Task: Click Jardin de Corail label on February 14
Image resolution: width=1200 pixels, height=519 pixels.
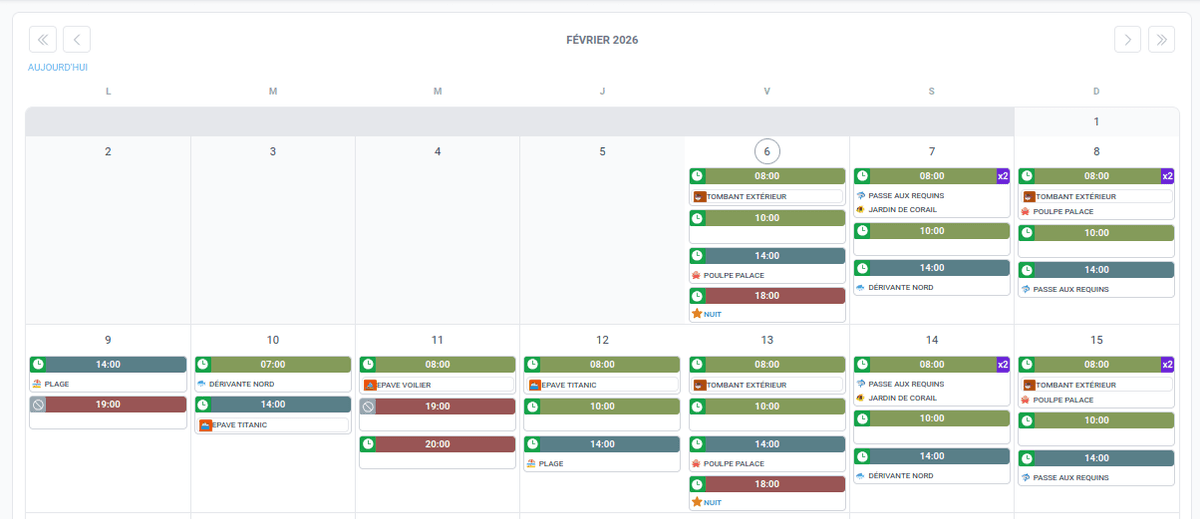Action: pyautogui.click(x=905, y=398)
